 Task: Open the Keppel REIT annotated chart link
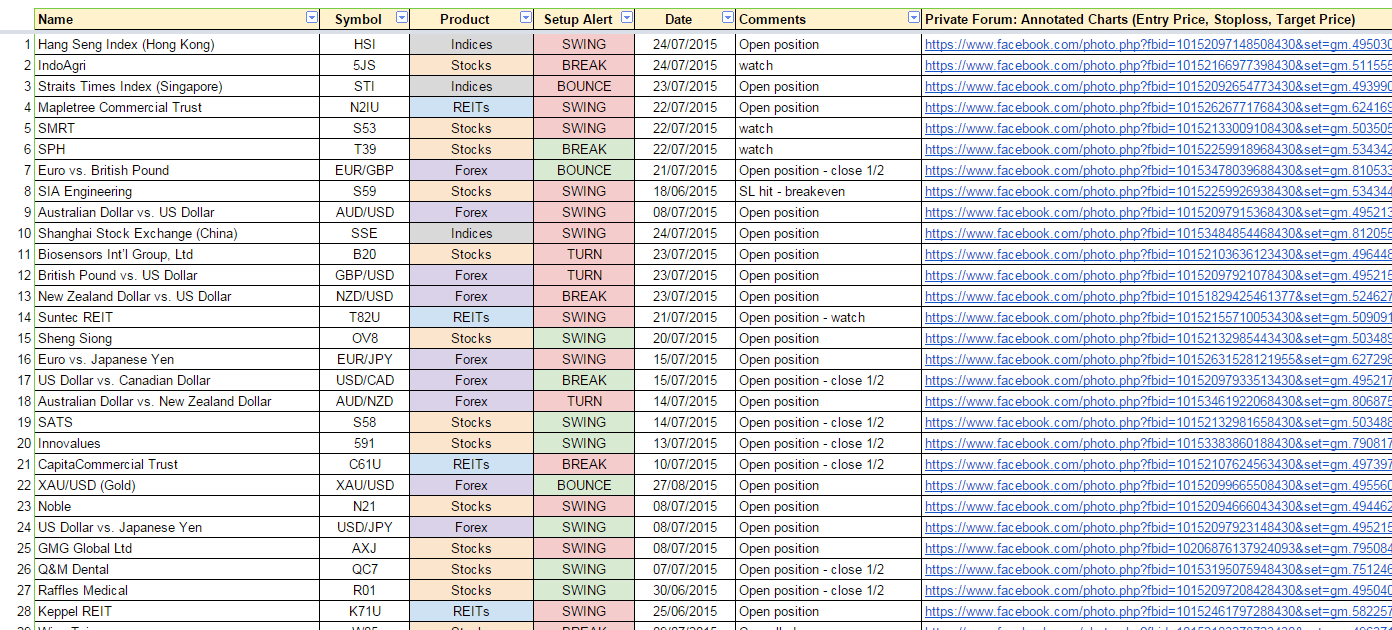click(1157, 612)
